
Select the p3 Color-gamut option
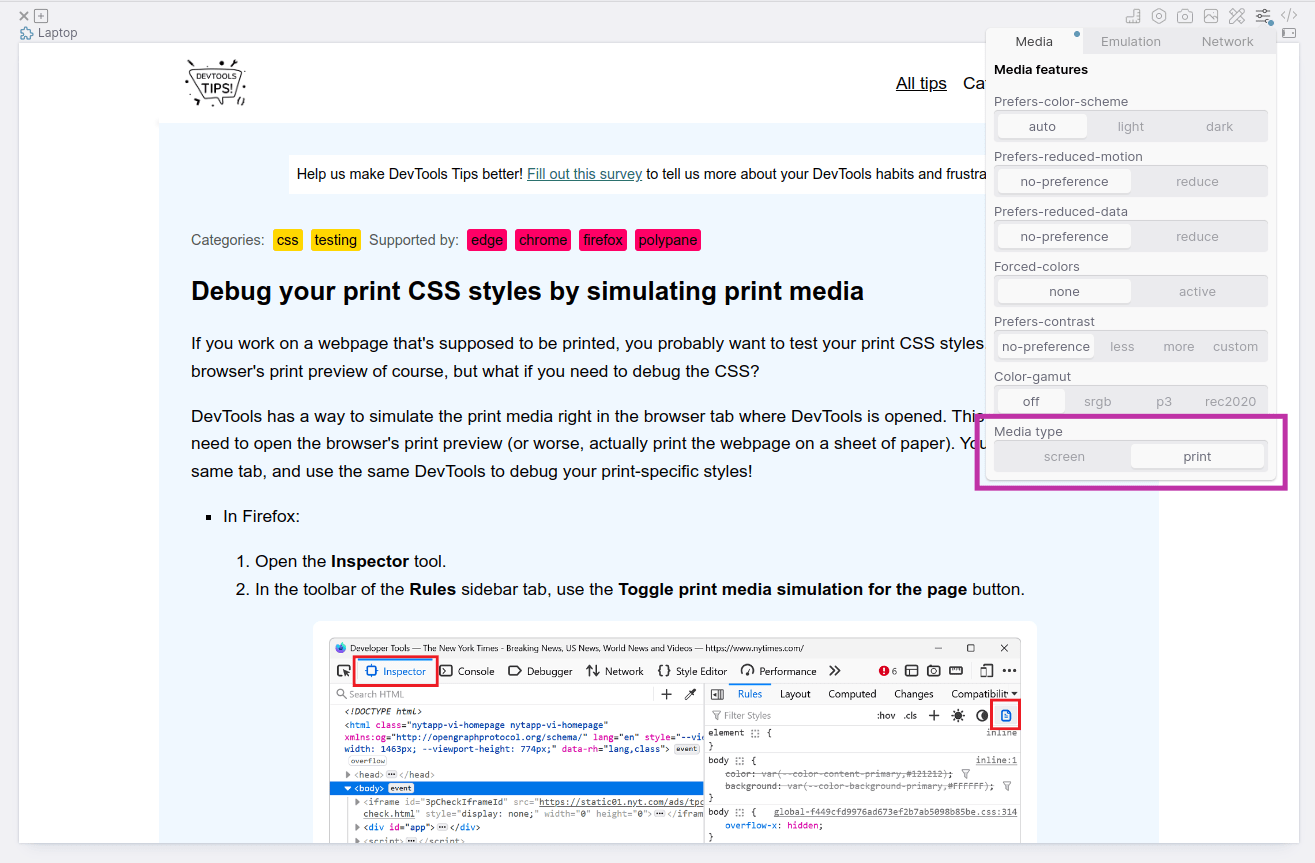tap(1163, 400)
